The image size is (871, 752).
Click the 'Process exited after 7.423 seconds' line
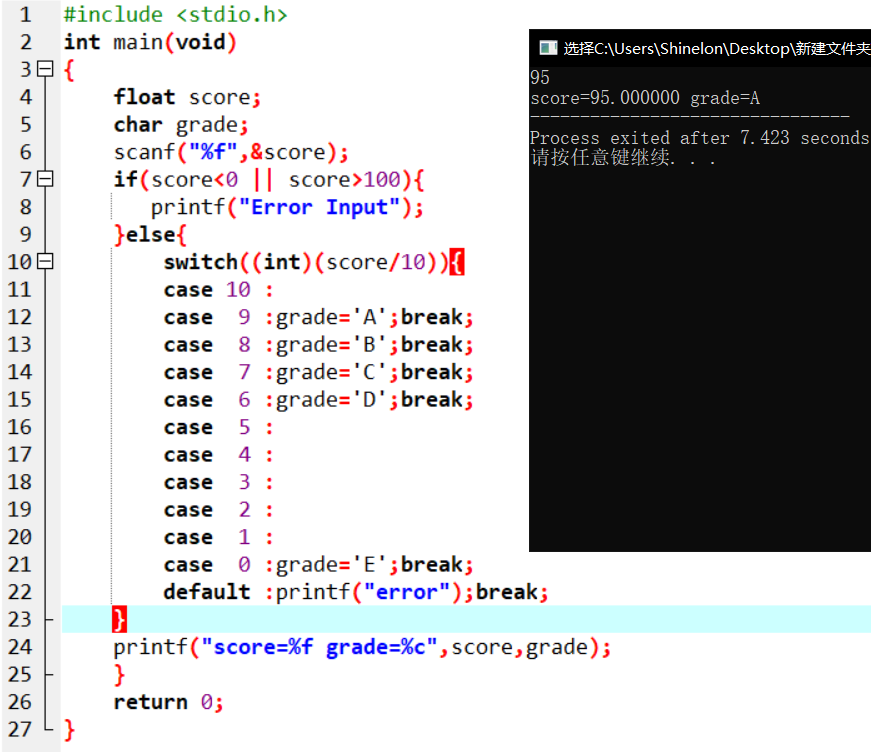700,138
